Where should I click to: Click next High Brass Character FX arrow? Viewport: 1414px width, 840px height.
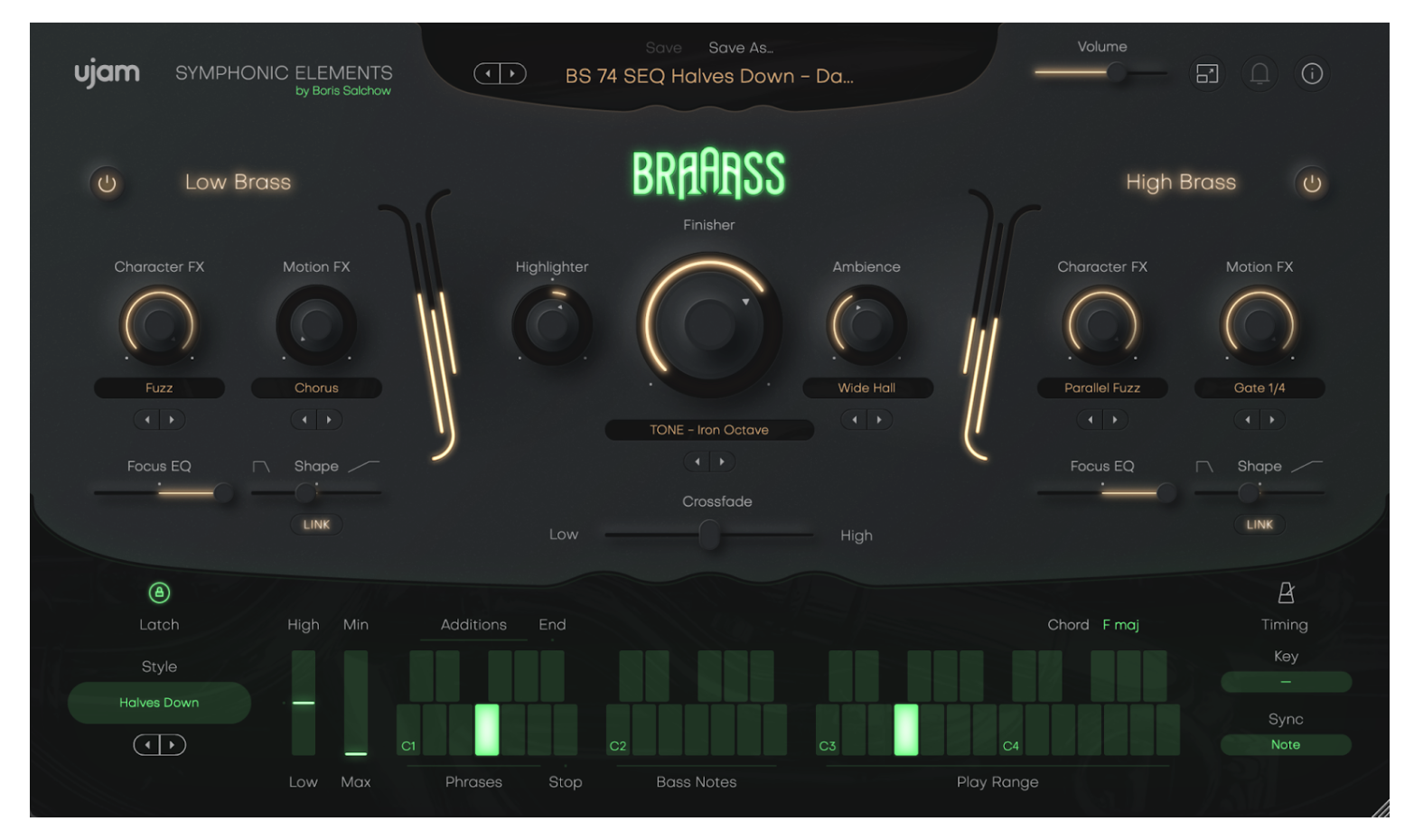(x=1115, y=419)
